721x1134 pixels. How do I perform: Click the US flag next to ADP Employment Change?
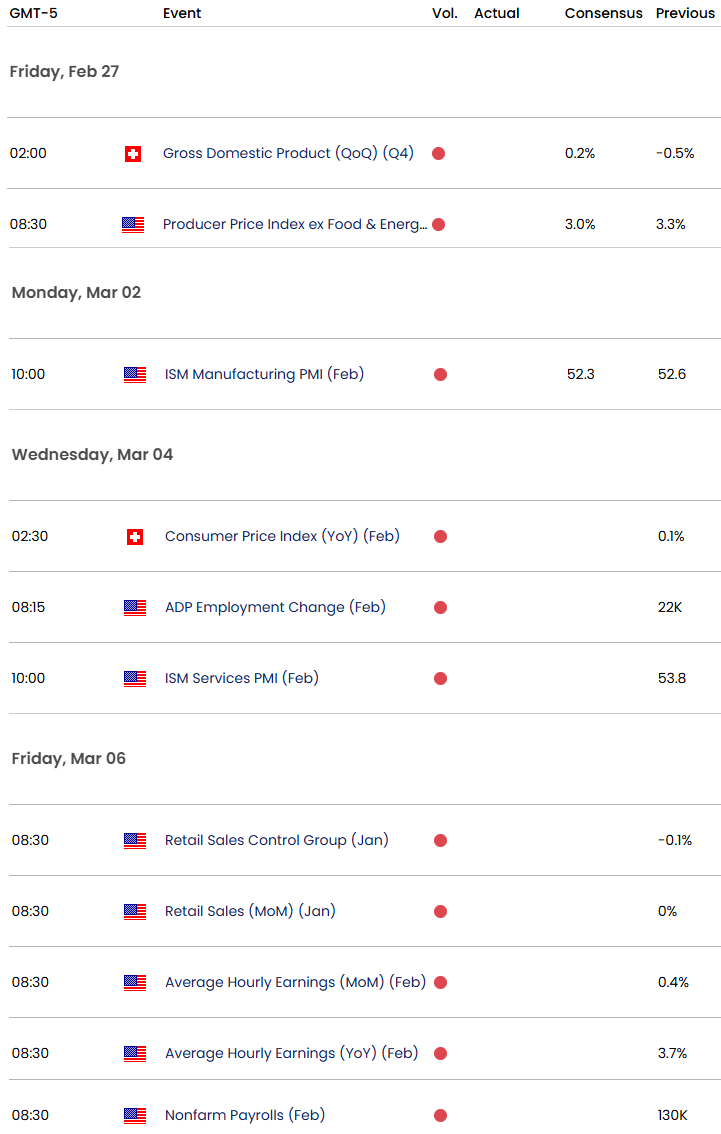tap(134, 608)
